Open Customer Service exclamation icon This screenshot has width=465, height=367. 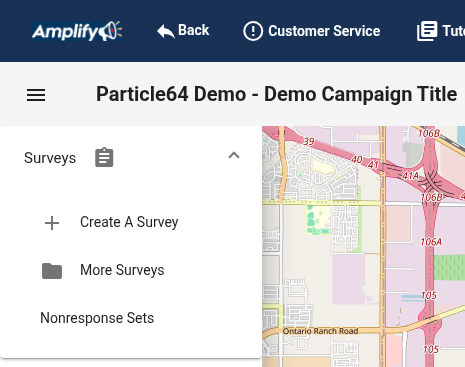pyautogui.click(x=253, y=31)
